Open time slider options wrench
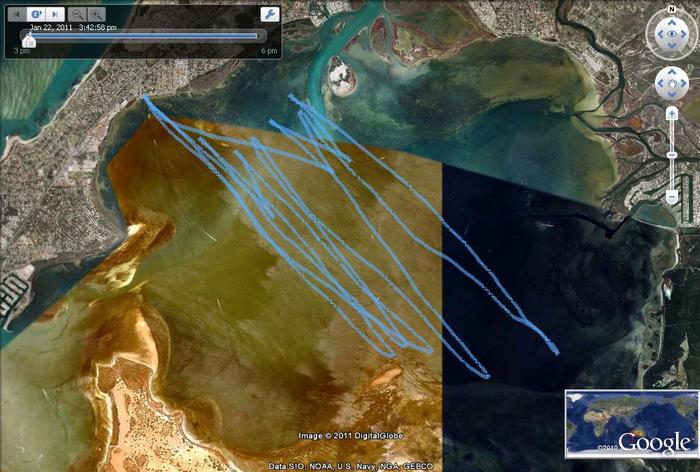 coord(269,14)
